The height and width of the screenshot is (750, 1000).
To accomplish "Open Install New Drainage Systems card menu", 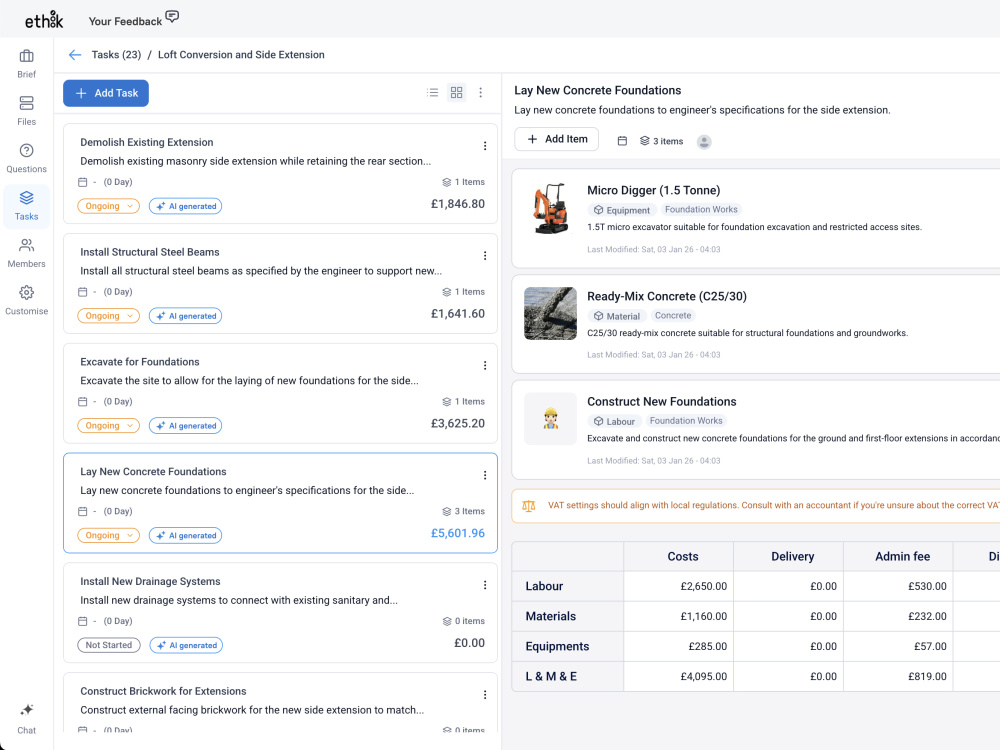I will 485,585.
